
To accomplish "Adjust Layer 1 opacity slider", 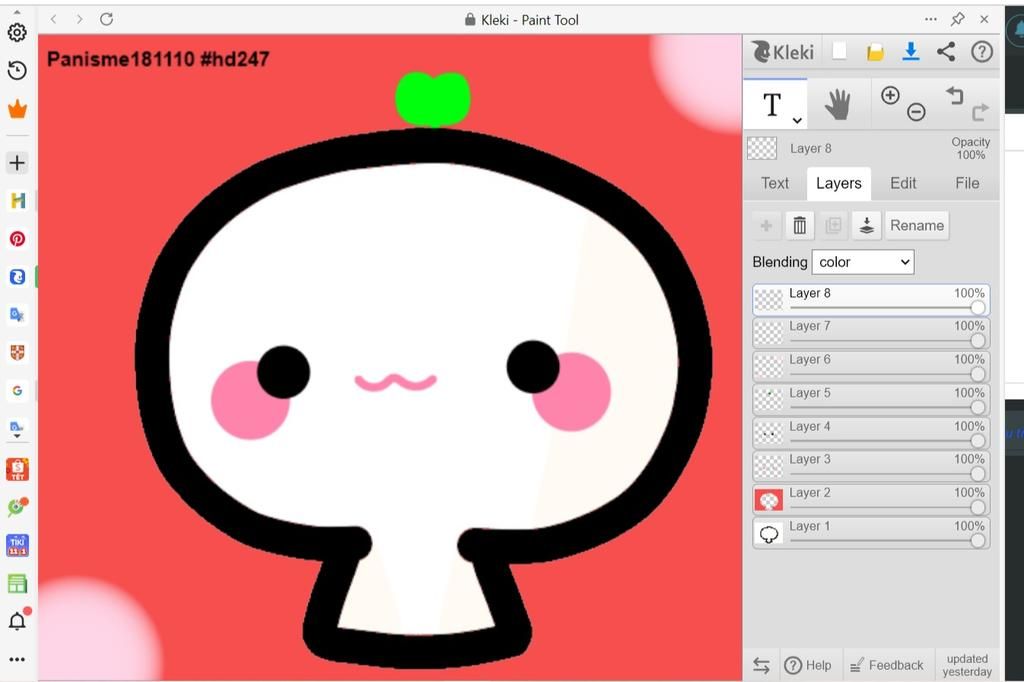I will 978,540.
